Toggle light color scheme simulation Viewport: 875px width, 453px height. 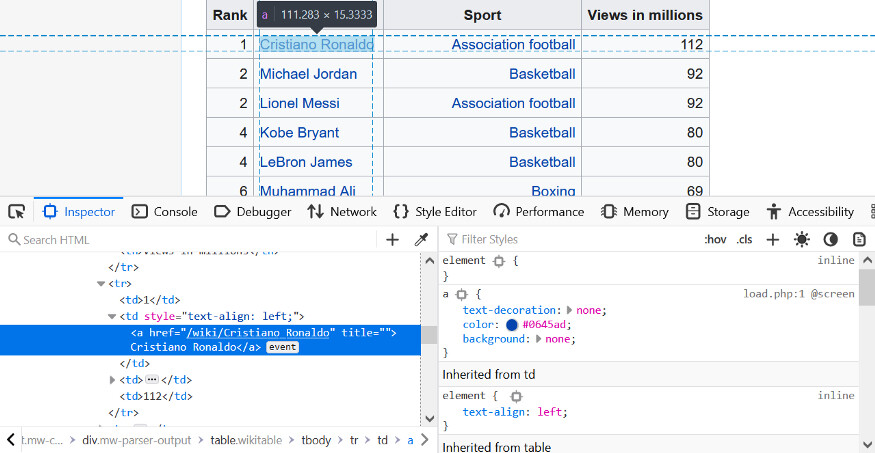pyautogui.click(x=801, y=239)
